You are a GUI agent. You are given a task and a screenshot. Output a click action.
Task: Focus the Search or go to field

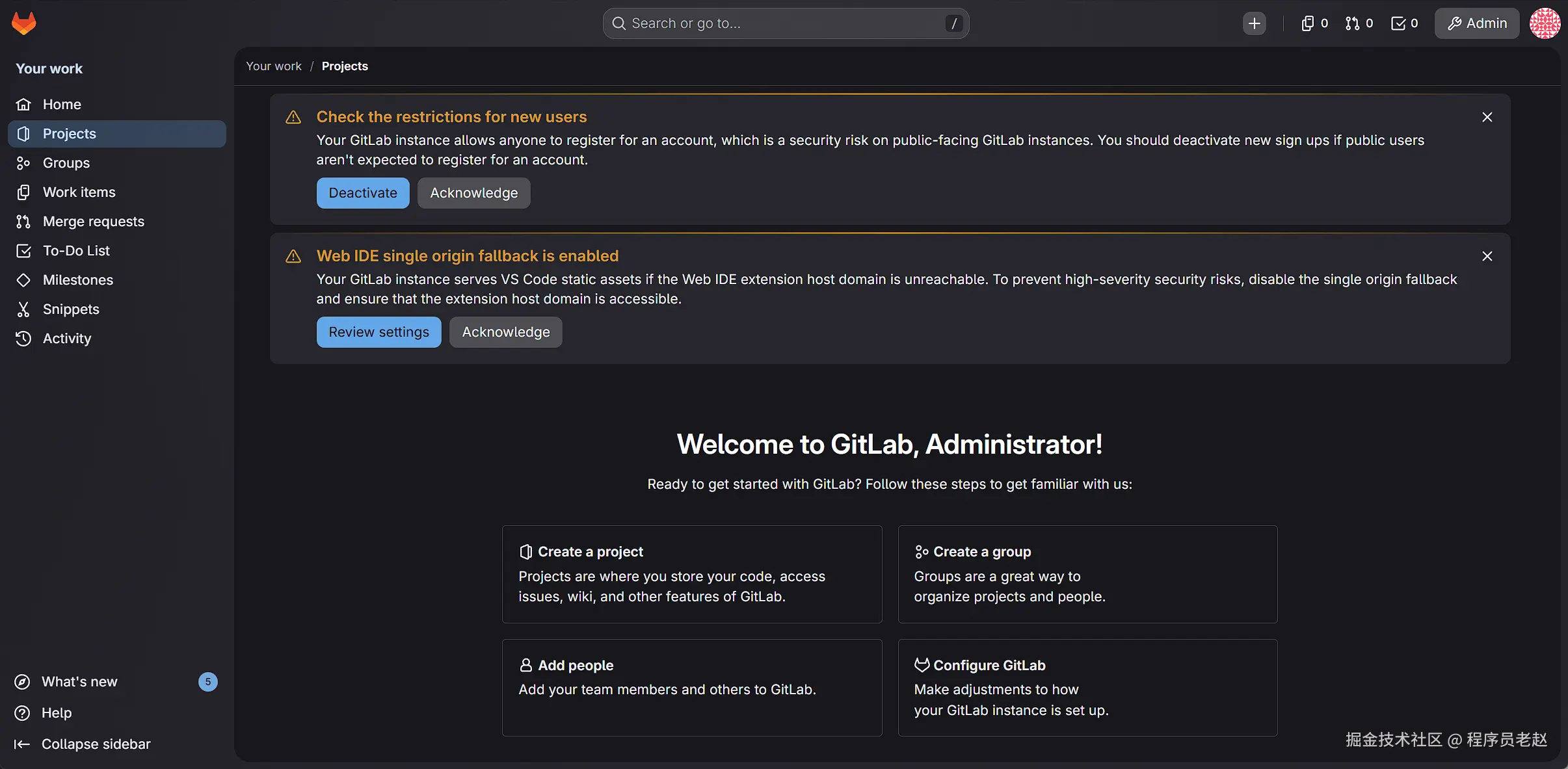tap(786, 23)
